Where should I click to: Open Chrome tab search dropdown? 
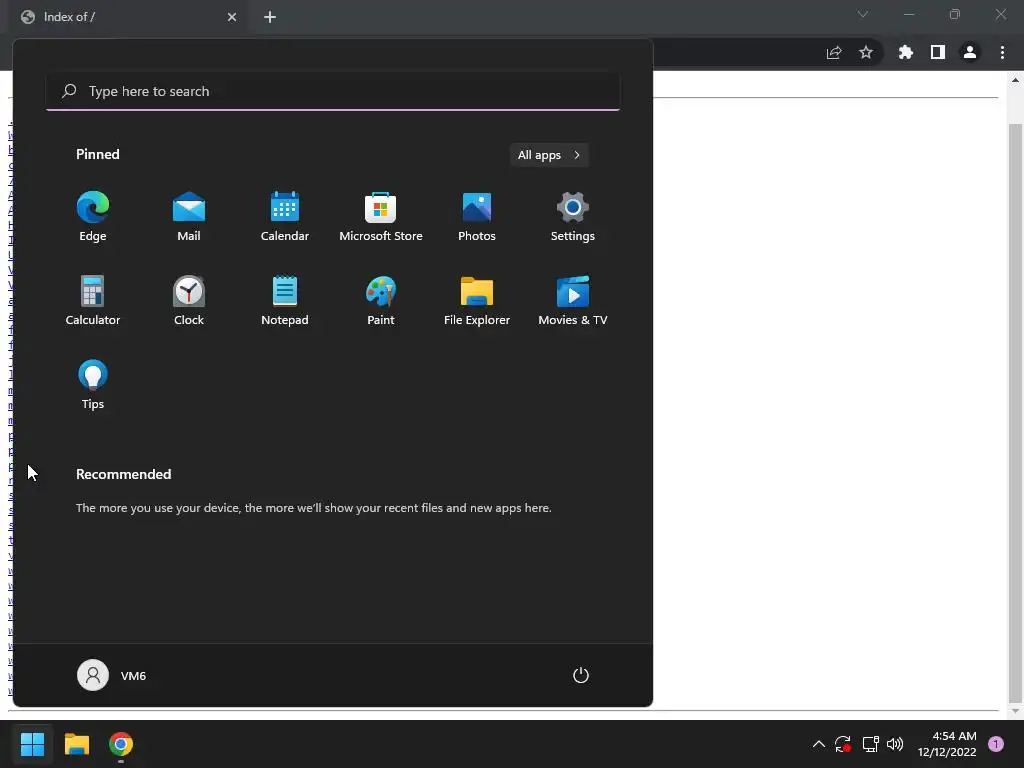pos(863,14)
